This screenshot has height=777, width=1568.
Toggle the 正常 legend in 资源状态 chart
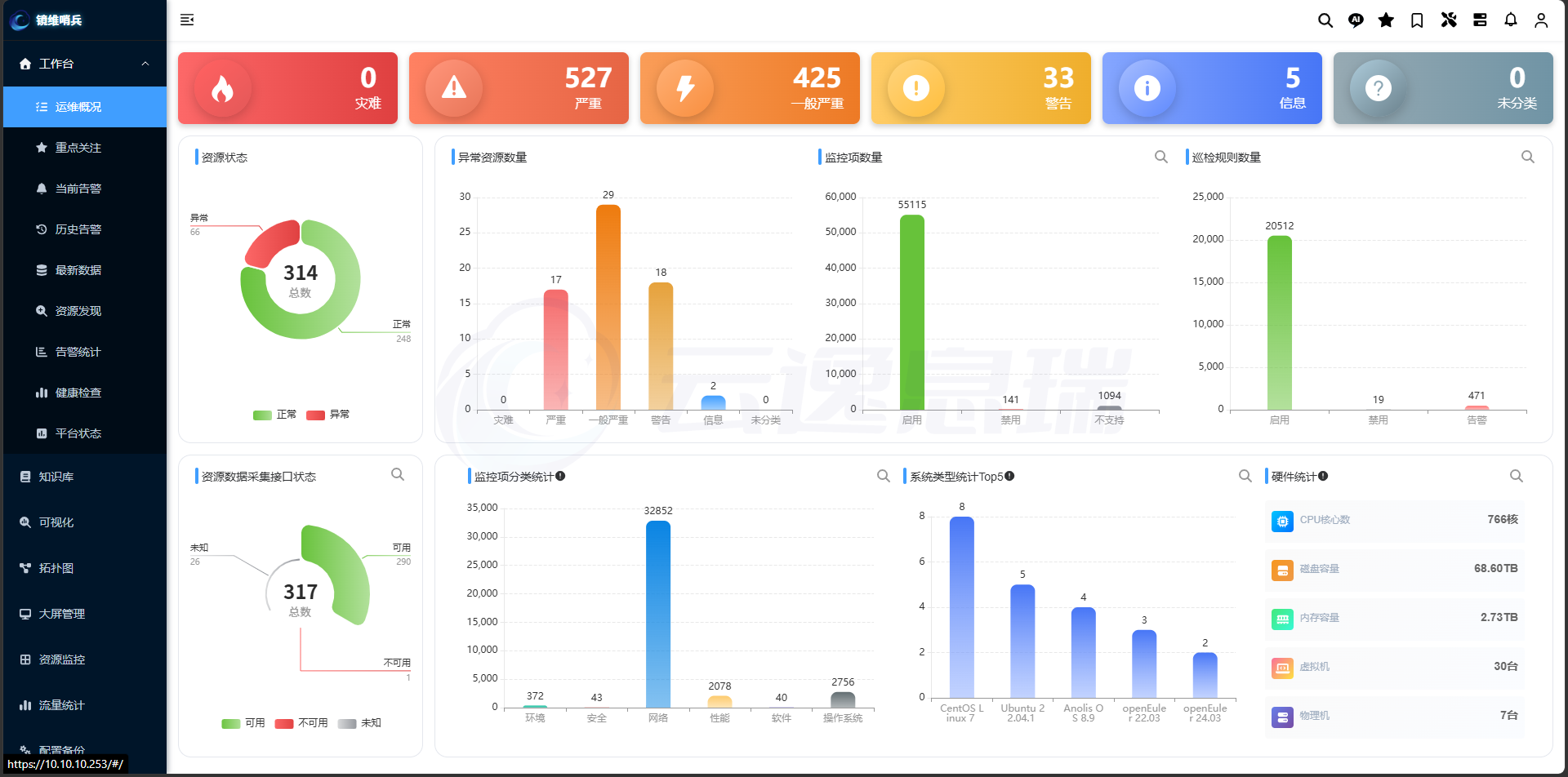[275, 415]
